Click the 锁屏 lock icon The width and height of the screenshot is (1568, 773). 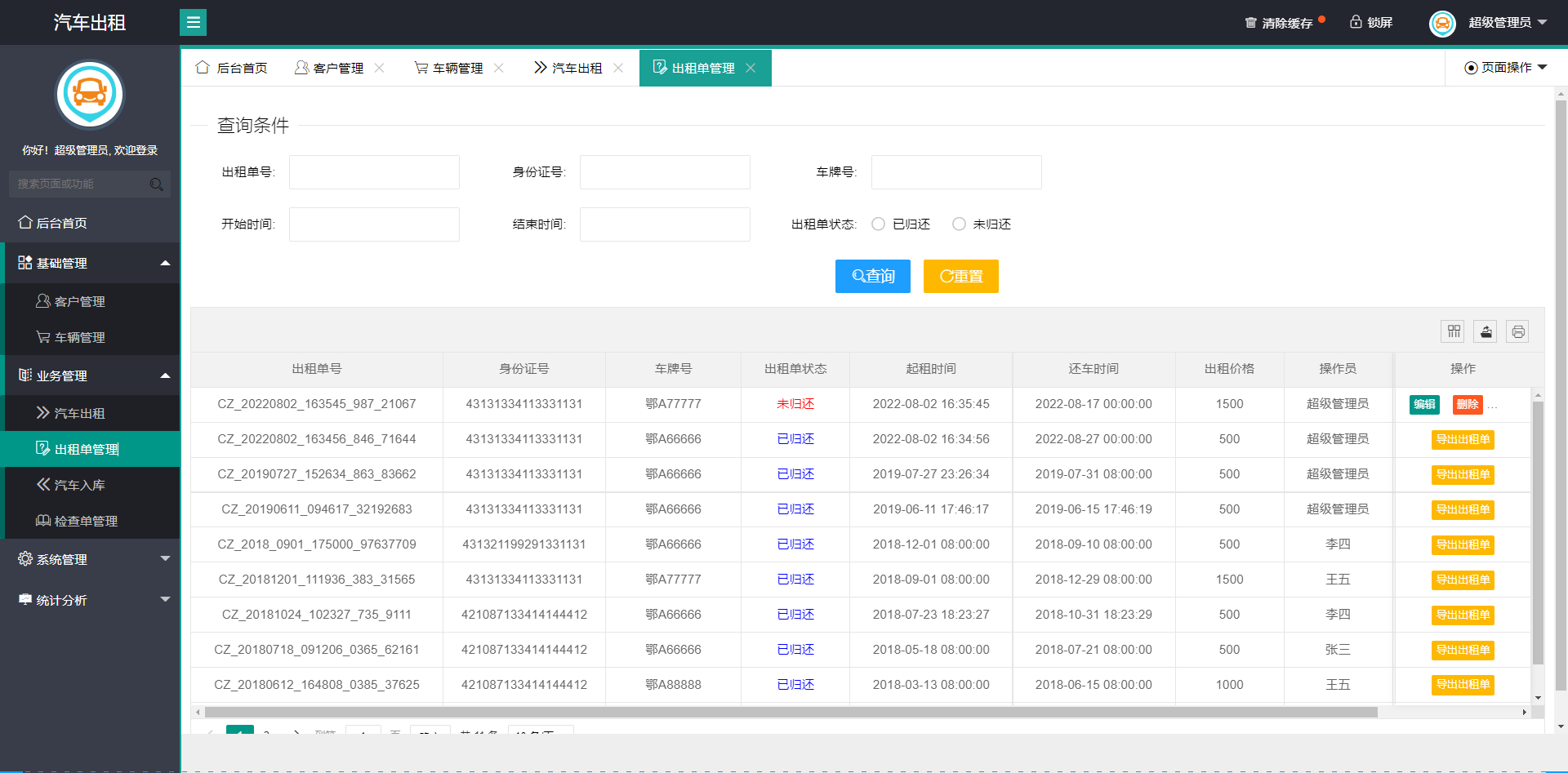point(1356,22)
